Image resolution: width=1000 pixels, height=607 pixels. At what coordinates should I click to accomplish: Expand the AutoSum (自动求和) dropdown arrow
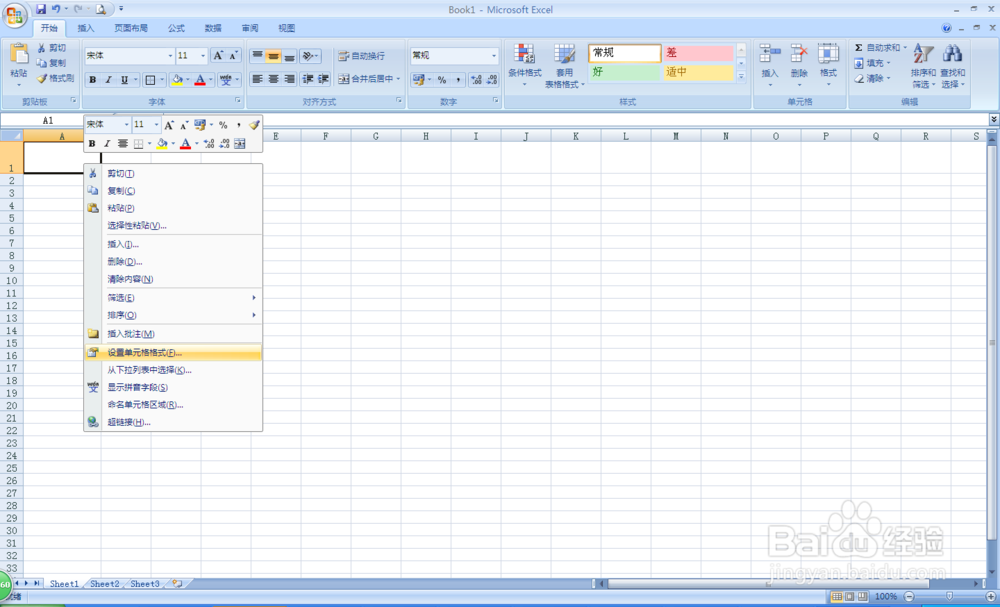(x=905, y=48)
